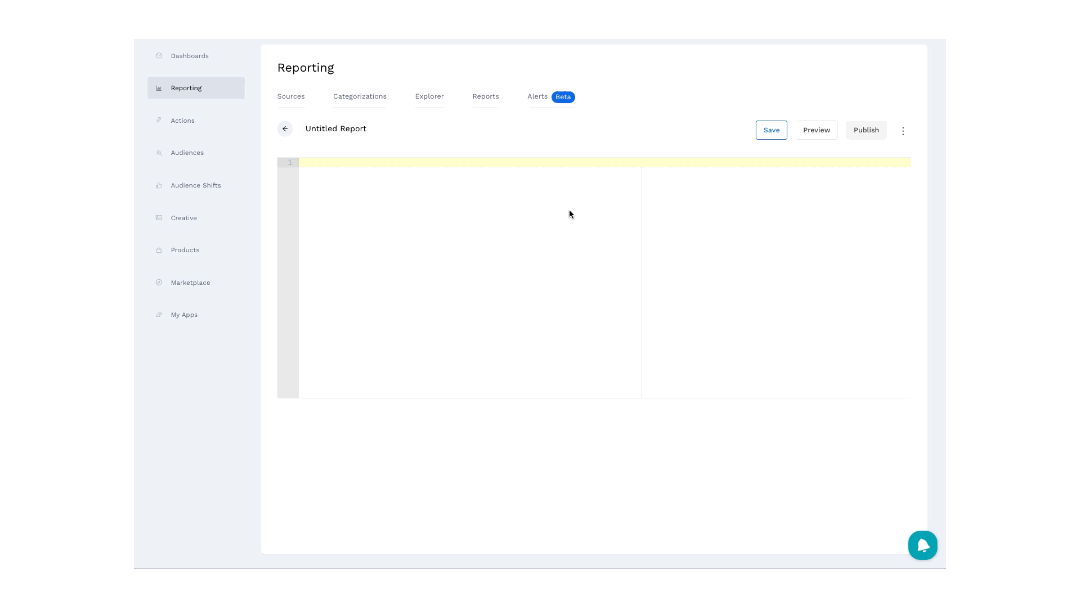The image size is (1080, 608).
Task: Select the Explorer tab
Action: pyautogui.click(x=429, y=96)
